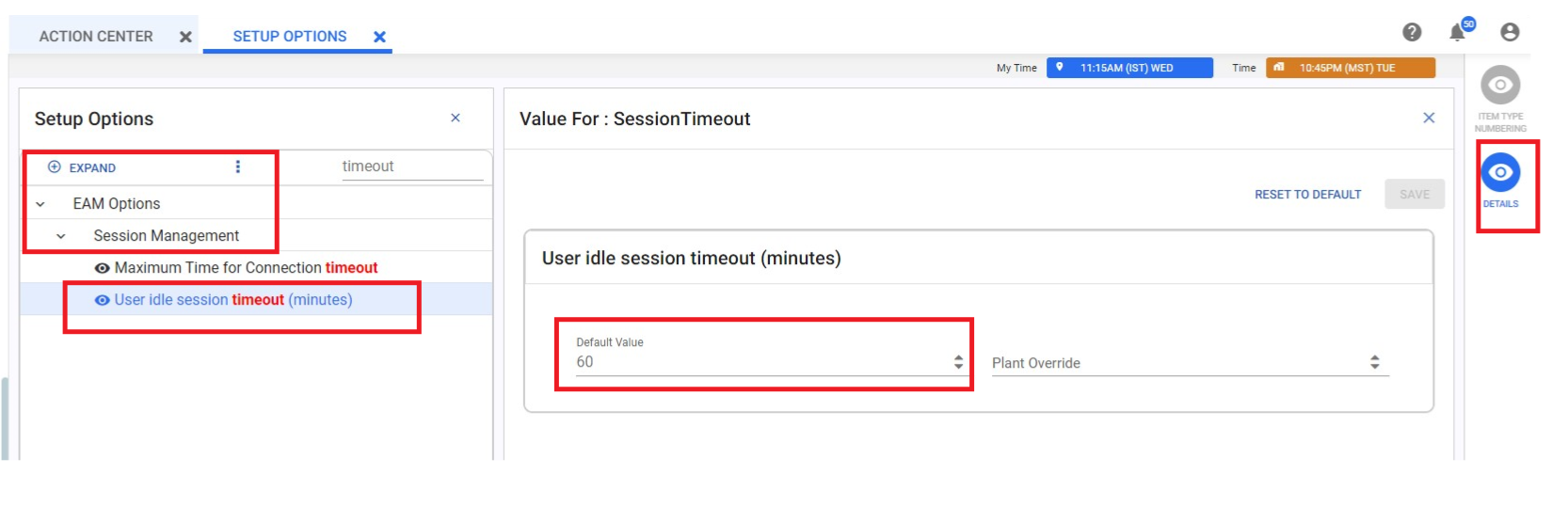Adjust the Default Value stepper arrows
This screenshot has width=1568, height=506.
coord(958,362)
